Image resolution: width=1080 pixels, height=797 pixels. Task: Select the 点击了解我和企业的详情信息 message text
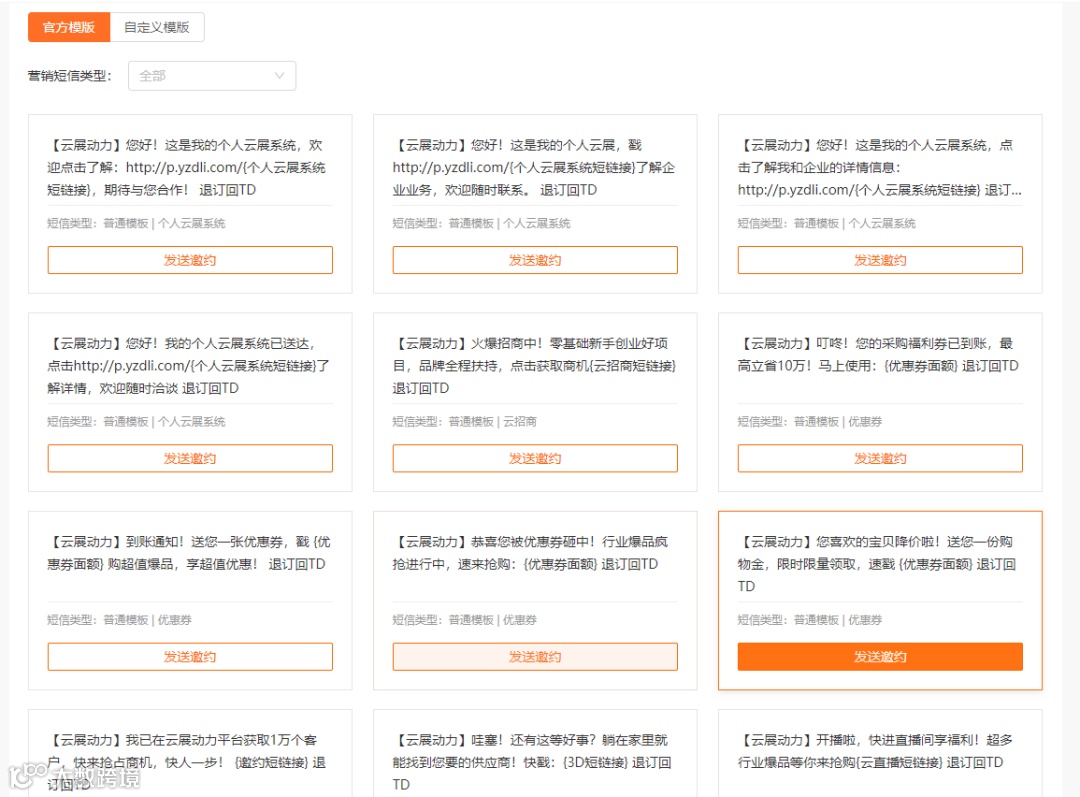(880, 167)
